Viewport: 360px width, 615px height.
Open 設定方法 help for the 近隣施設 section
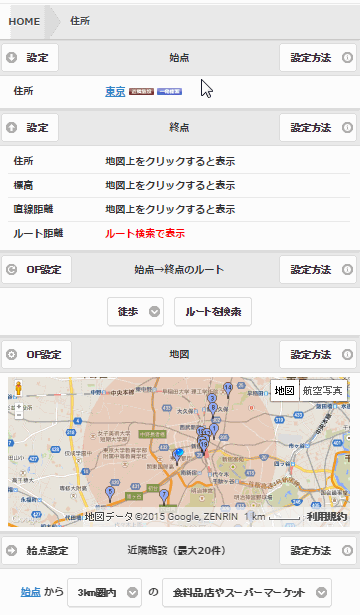click(x=318, y=551)
